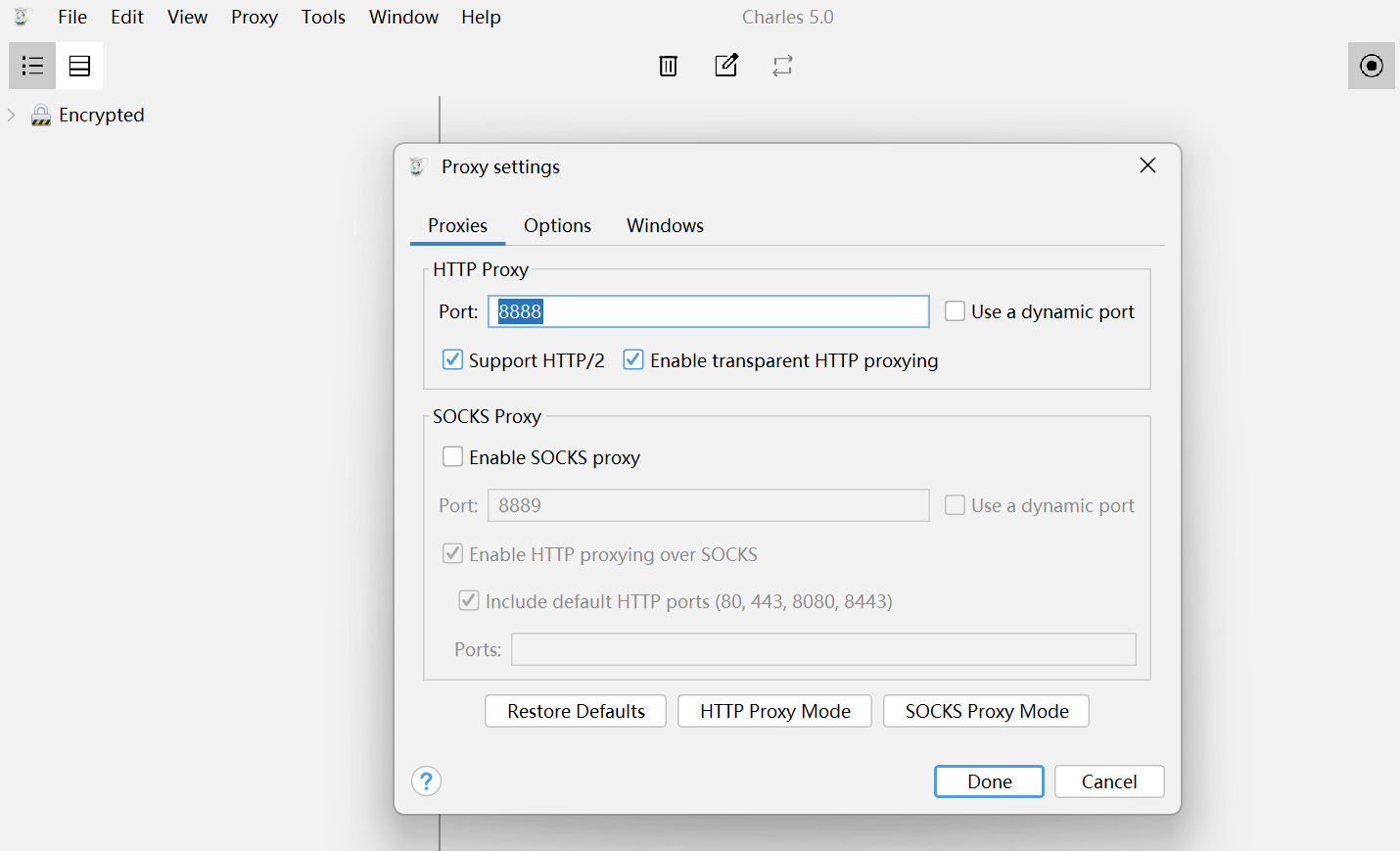Switch to the Options tab

coord(557,225)
